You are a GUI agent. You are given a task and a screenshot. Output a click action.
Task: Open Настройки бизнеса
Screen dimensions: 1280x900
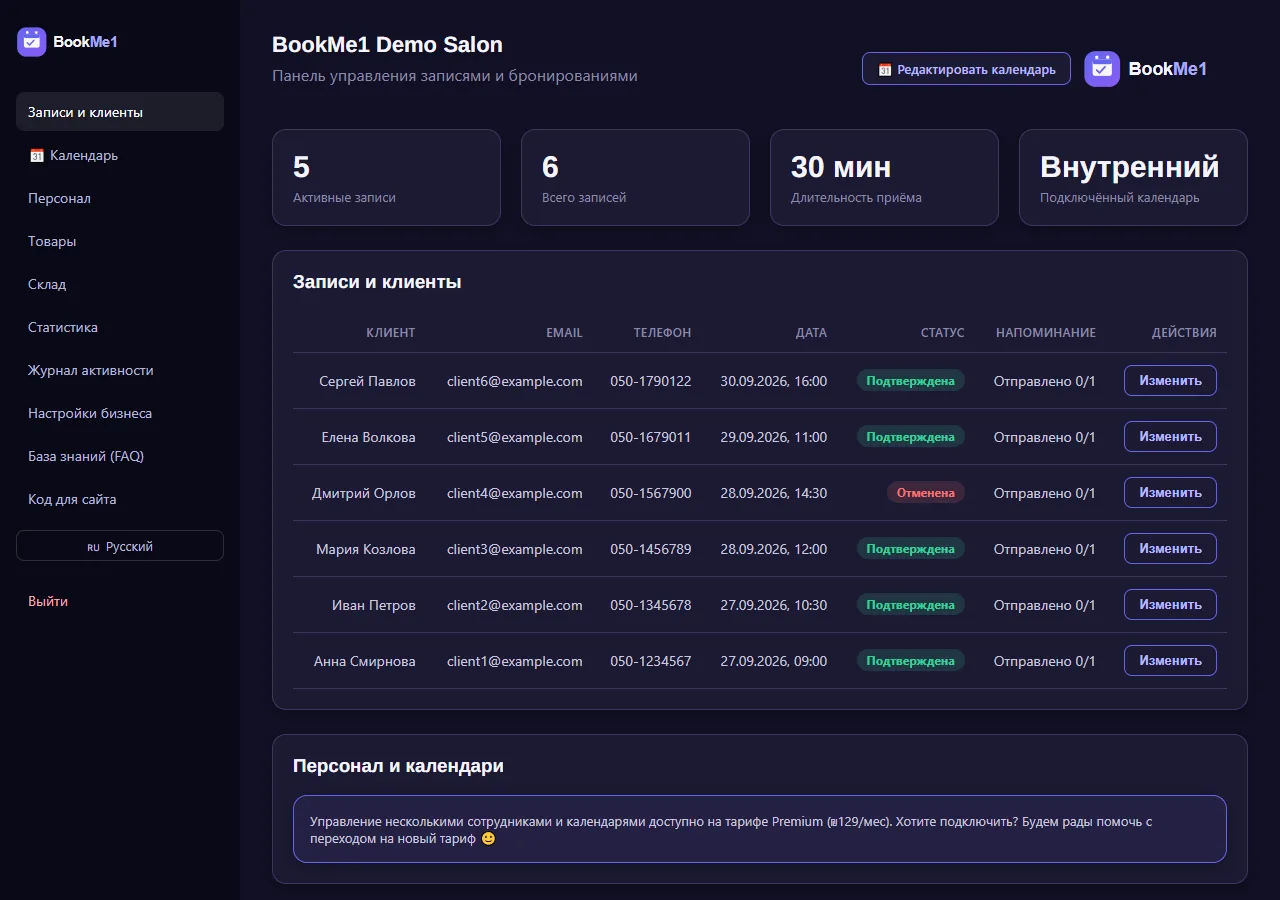[x=120, y=413]
